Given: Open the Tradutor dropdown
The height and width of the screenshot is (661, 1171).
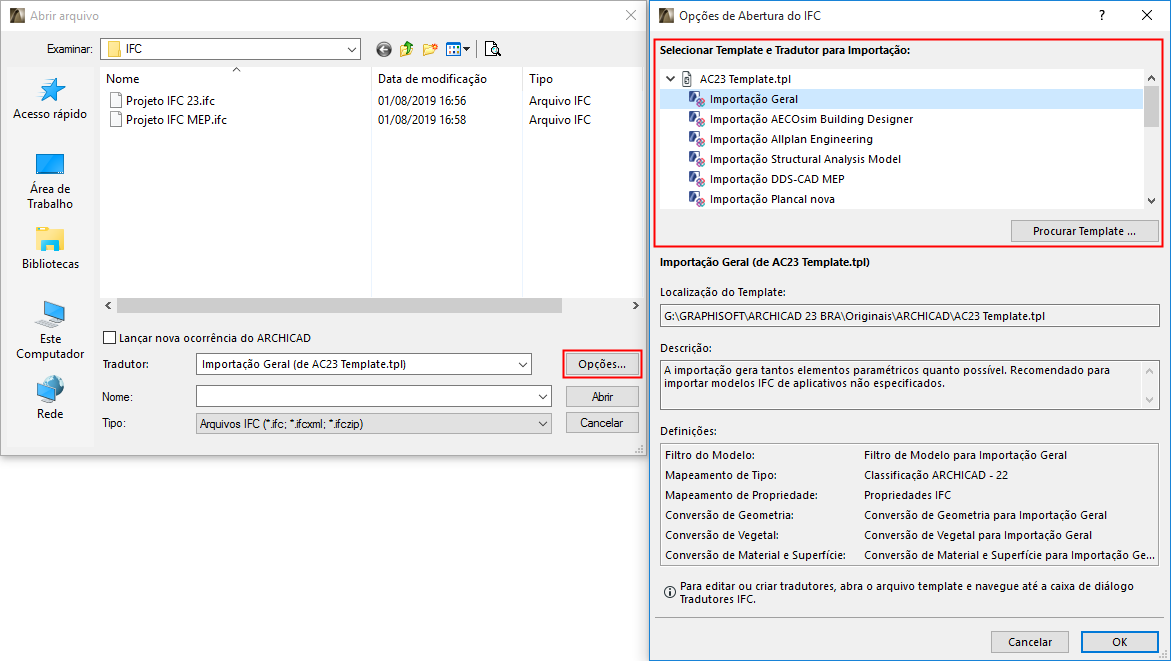Looking at the screenshot, I should pyautogui.click(x=523, y=364).
